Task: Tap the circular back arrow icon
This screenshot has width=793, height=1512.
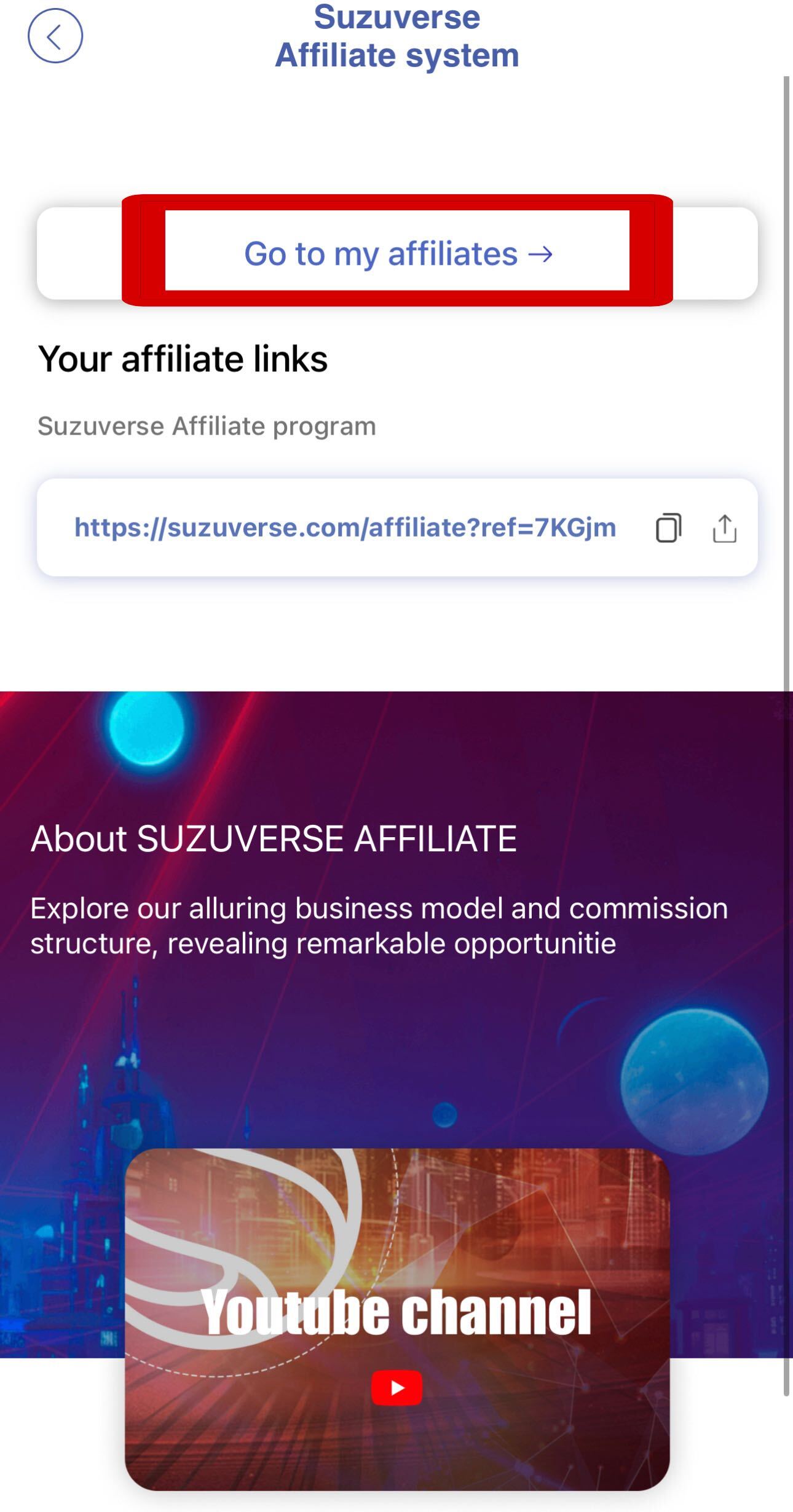Action: [x=55, y=36]
